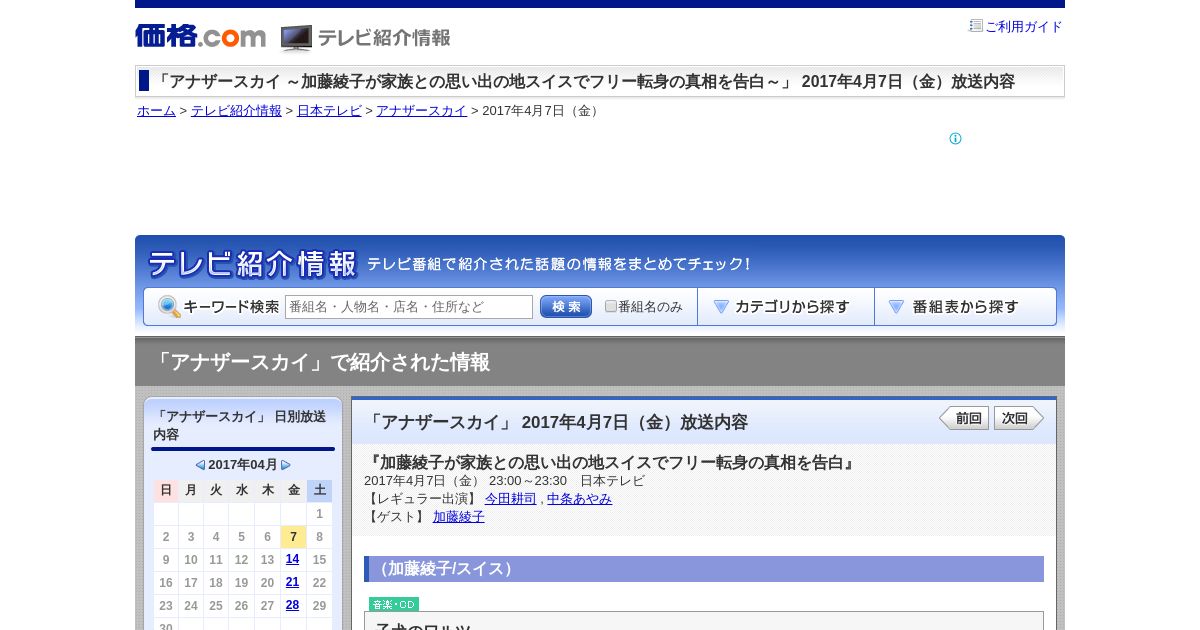Click the guide list icon beside ご利用ガイド
The width and height of the screenshot is (1200, 630).
[976, 26]
